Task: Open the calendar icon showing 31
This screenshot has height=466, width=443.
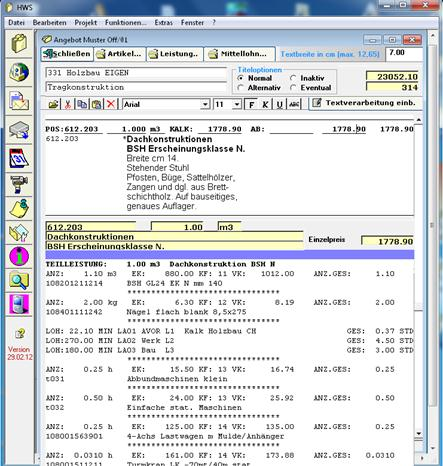Action: point(19,158)
